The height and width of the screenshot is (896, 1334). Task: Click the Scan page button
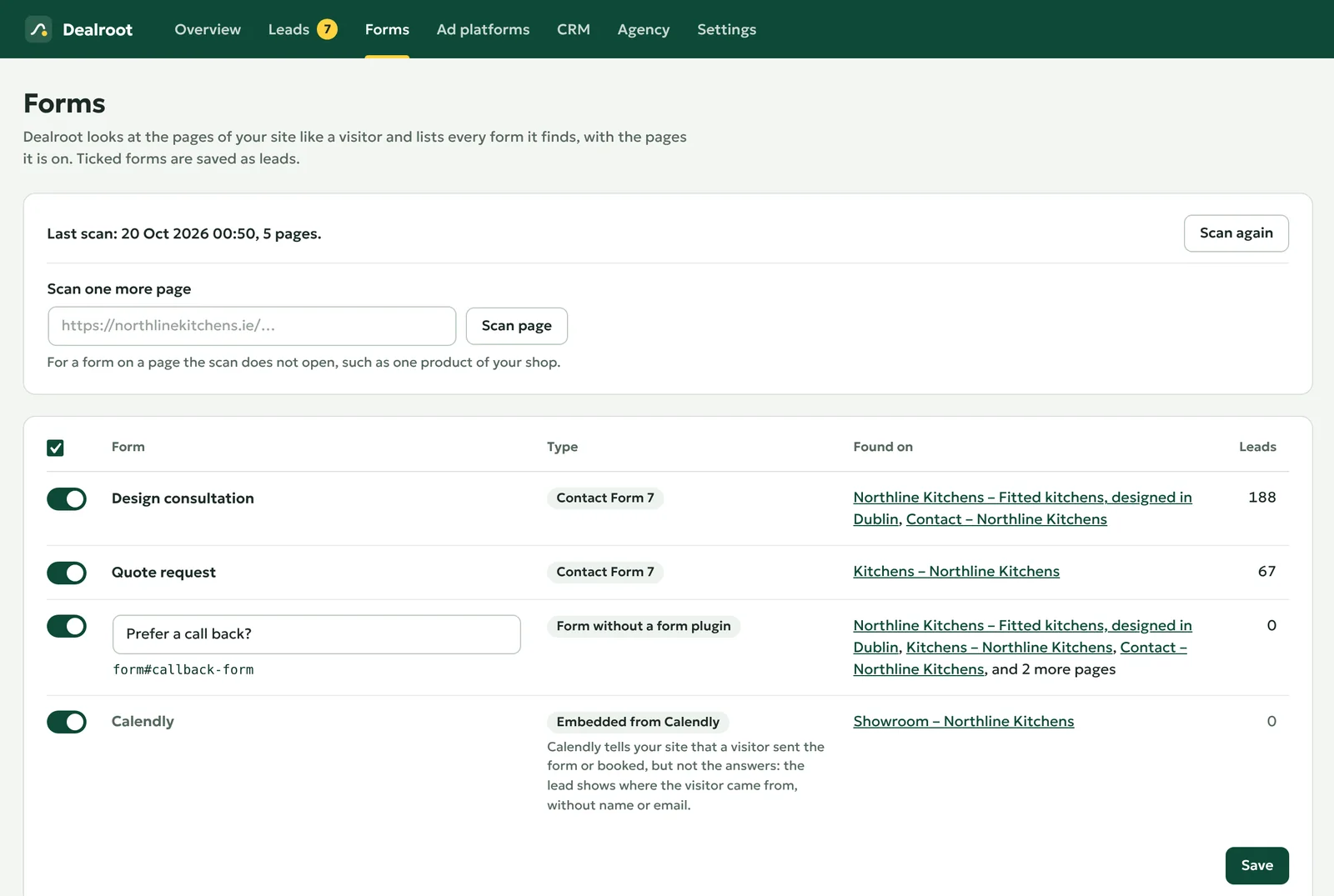point(517,326)
